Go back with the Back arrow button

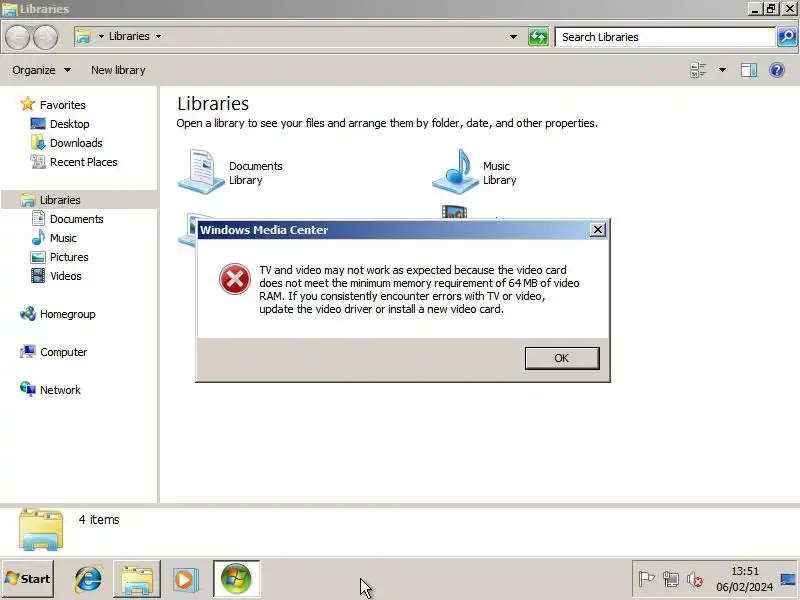click(x=17, y=37)
